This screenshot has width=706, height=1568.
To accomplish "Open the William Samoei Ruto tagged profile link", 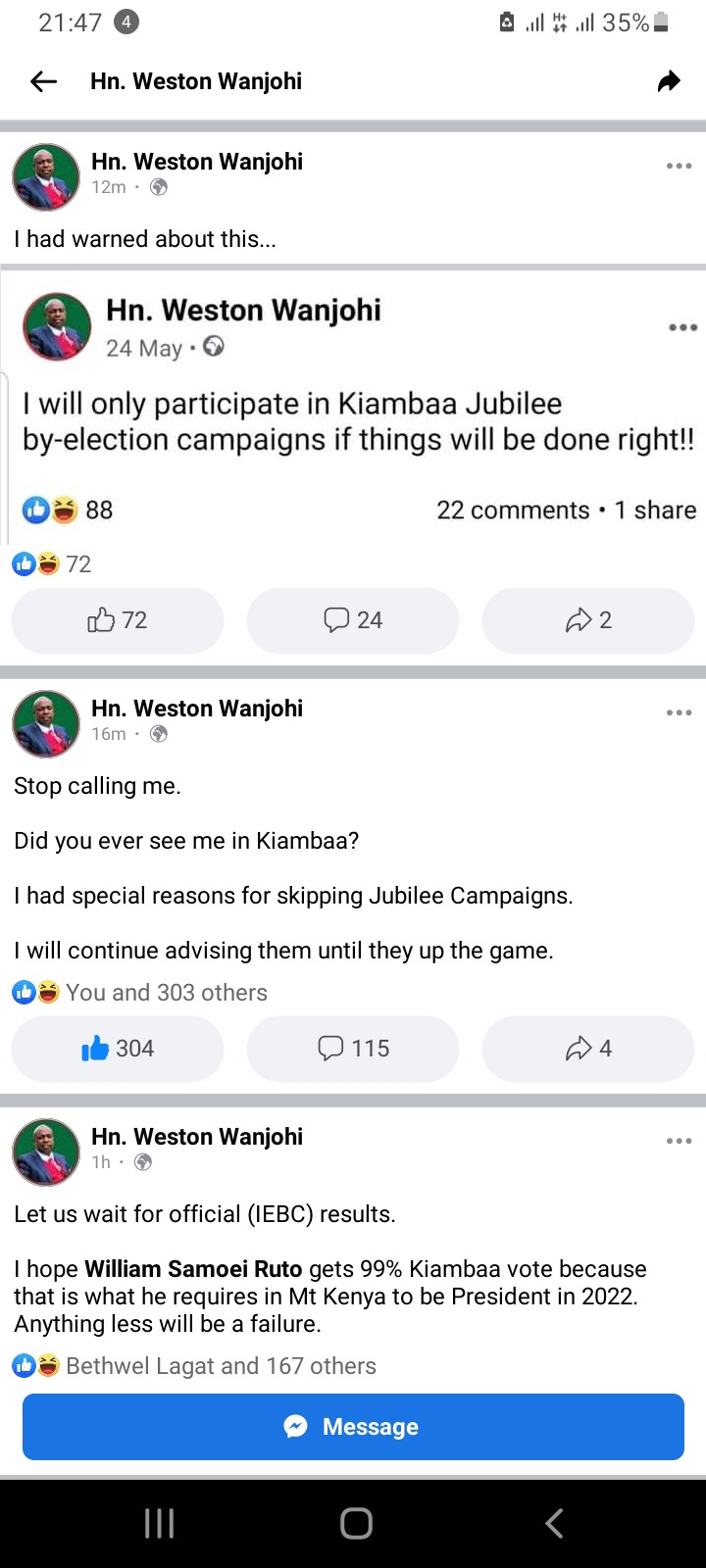I will pyautogui.click(x=193, y=1269).
